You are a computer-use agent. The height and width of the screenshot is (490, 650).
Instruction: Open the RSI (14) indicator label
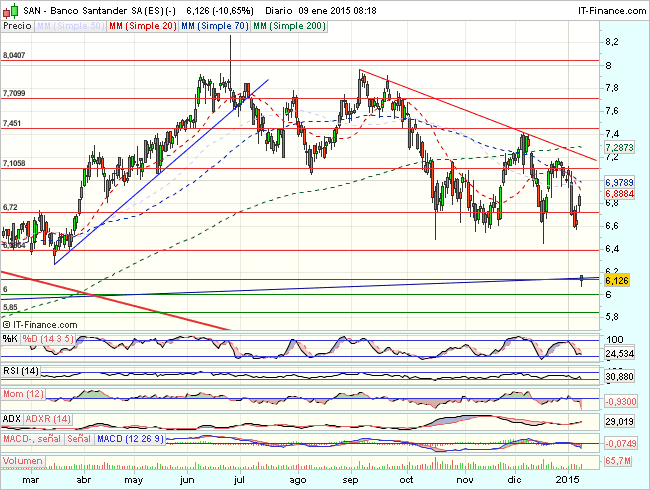coord(21,371)
